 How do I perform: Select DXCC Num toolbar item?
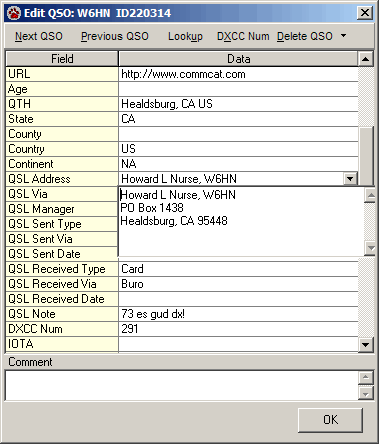(x=243, y=36)
